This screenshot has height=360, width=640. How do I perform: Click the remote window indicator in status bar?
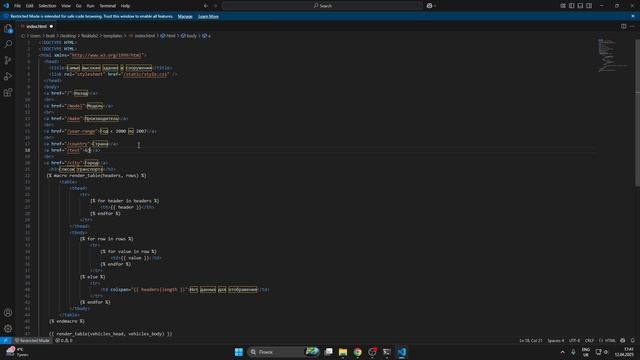coord(6,340)
